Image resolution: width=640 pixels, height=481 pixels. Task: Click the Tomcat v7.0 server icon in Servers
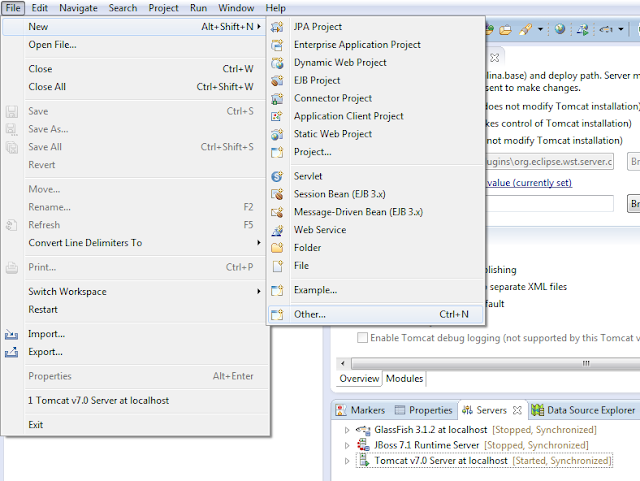click(364, 461)
